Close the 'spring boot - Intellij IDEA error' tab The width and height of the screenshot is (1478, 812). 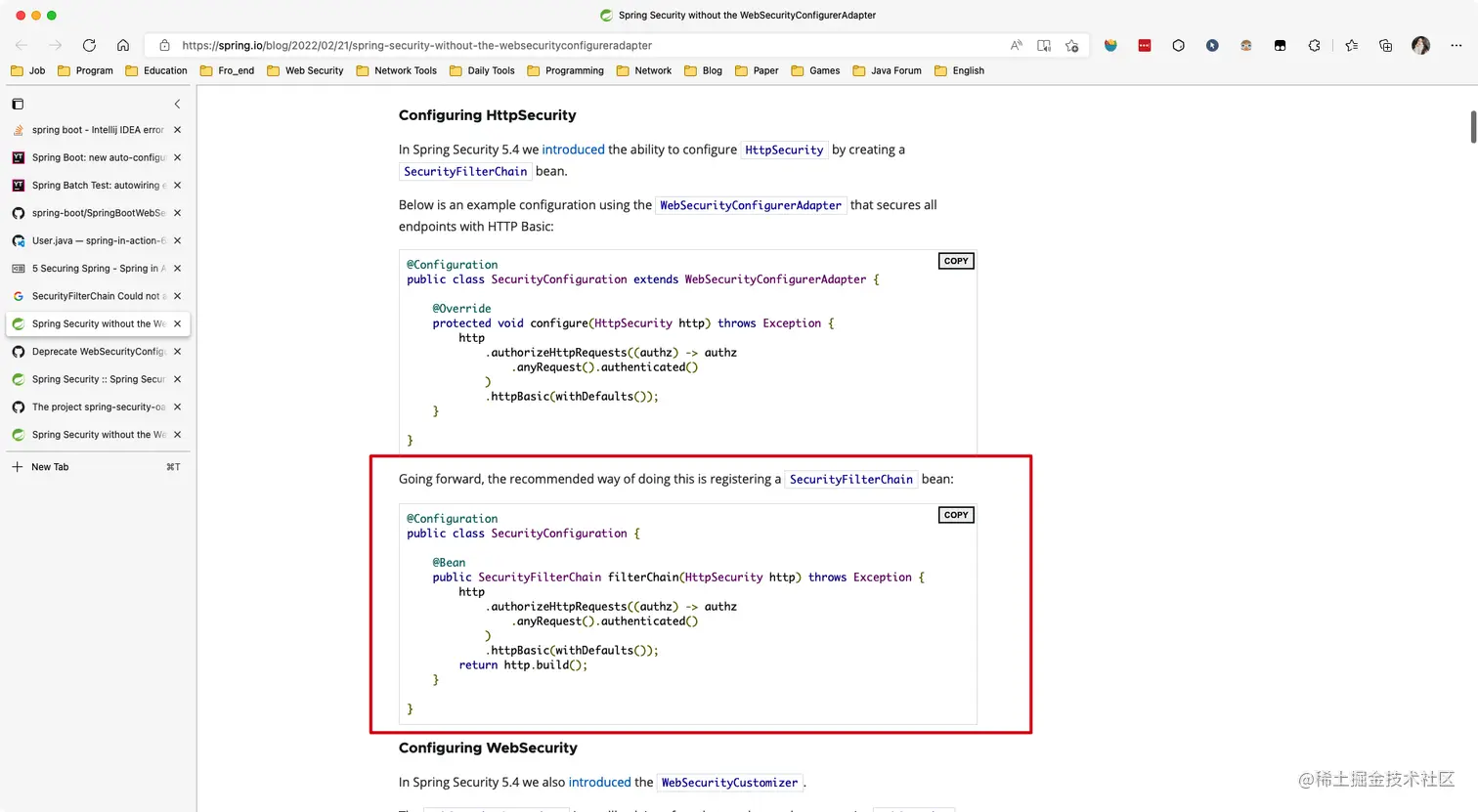pos(177,130)
